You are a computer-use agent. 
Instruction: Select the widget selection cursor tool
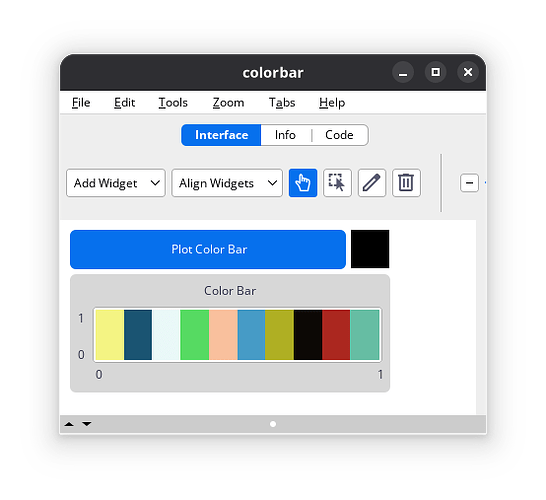pos(337,183)
